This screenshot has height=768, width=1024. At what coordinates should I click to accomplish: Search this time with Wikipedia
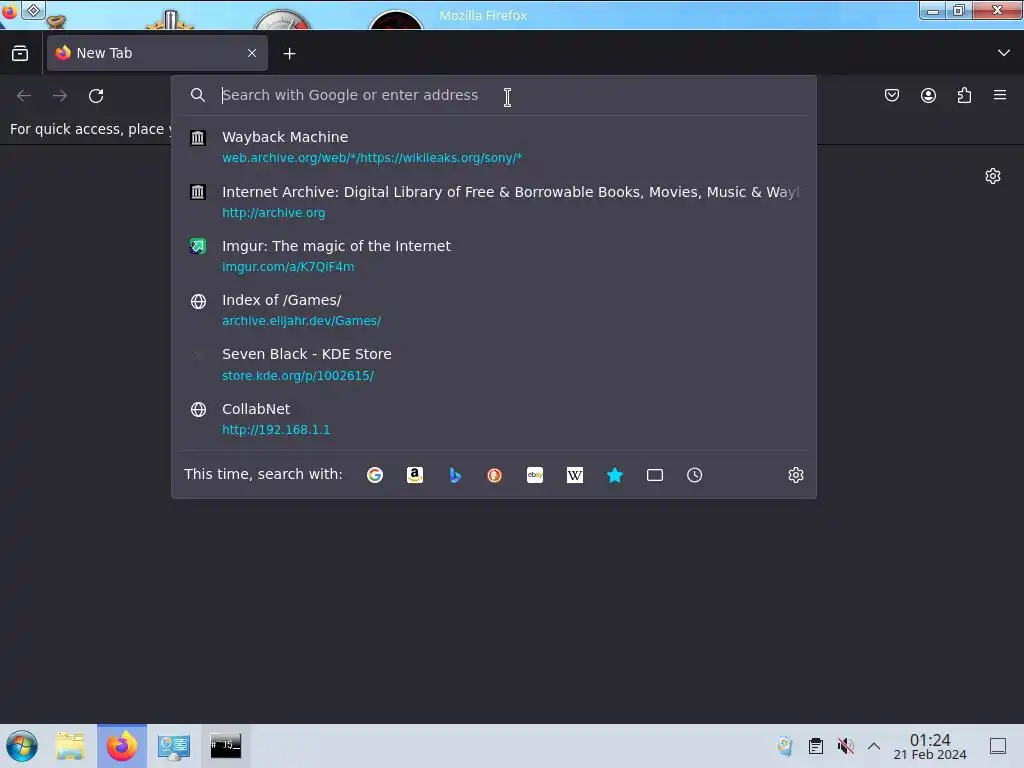tap(575, 475)
